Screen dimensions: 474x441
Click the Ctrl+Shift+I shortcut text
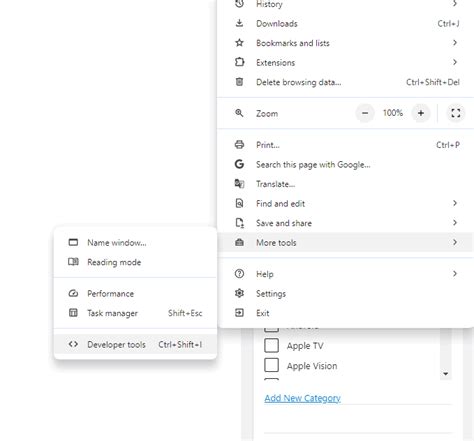click(180, 344)
